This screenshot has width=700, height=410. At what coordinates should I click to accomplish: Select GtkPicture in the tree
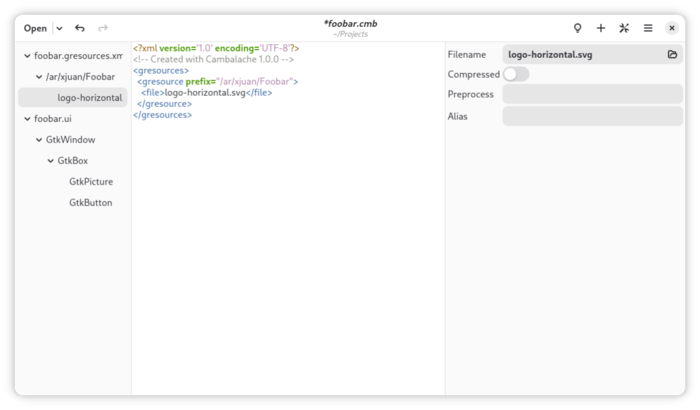(x=91, y=182)
